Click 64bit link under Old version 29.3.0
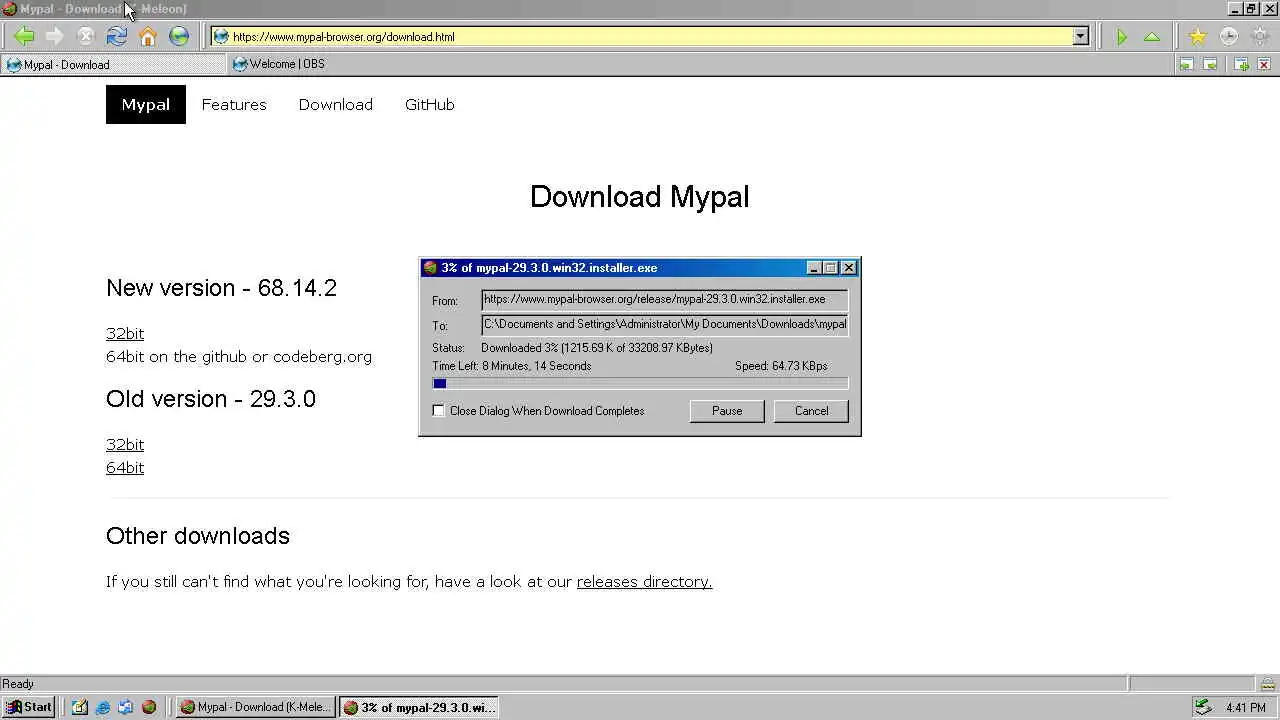Image resolution: width=1280 pixels, height=720 pixels. pos(125,467)
